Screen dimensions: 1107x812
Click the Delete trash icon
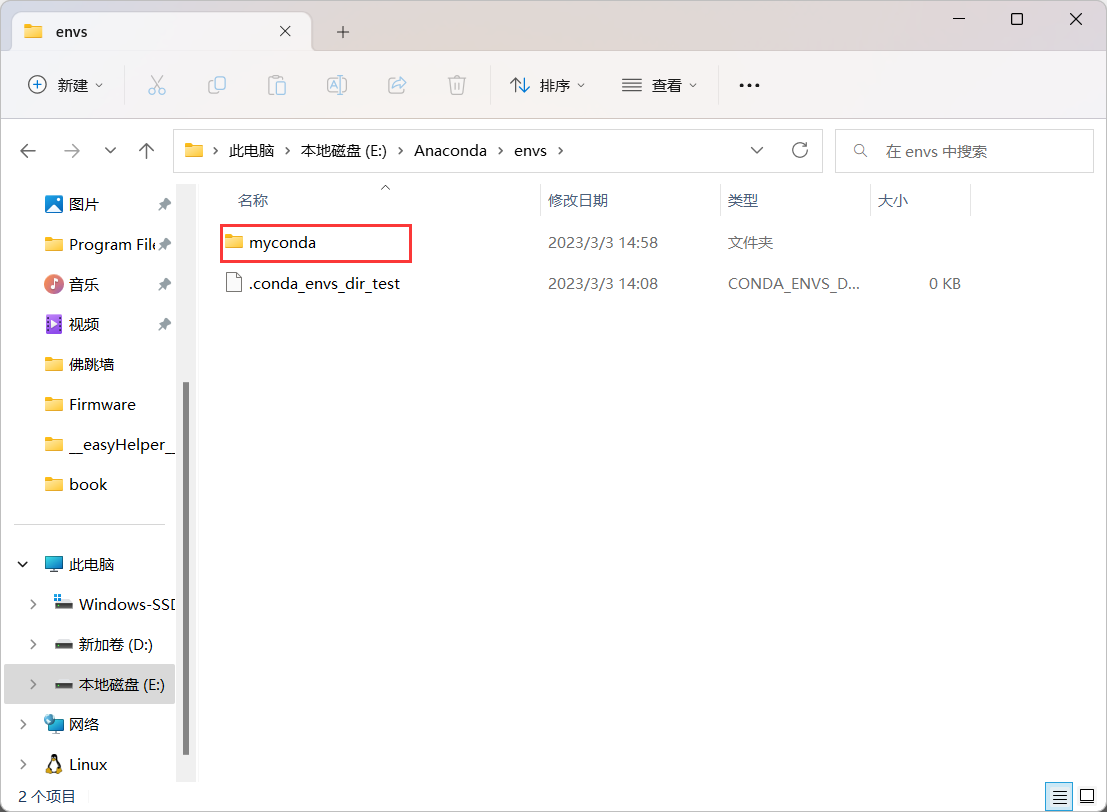(x=457, y=85)
